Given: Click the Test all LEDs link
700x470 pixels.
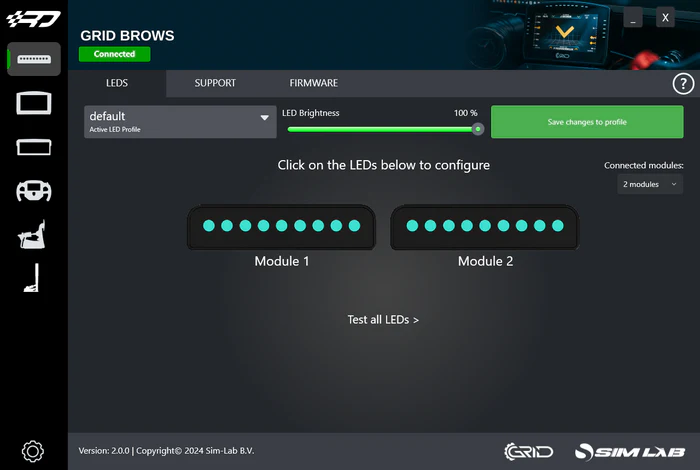Looking at the screenshot, I should tap(383, 320).
